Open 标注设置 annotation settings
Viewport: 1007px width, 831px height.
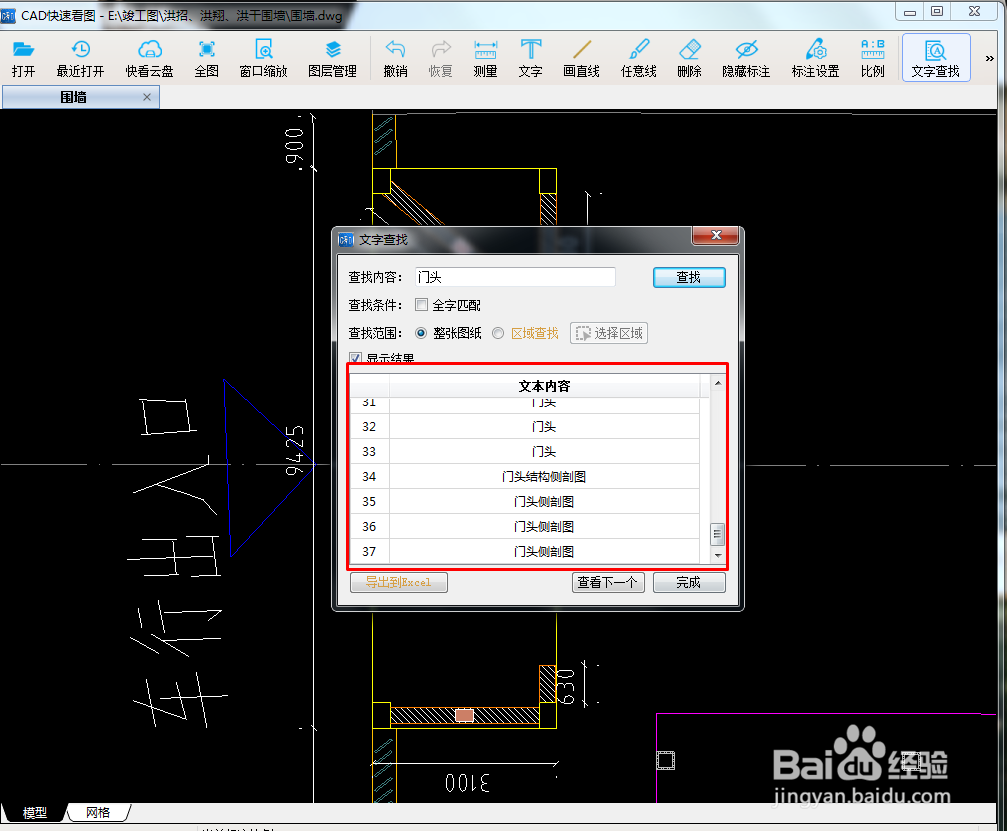coord(816,58)
